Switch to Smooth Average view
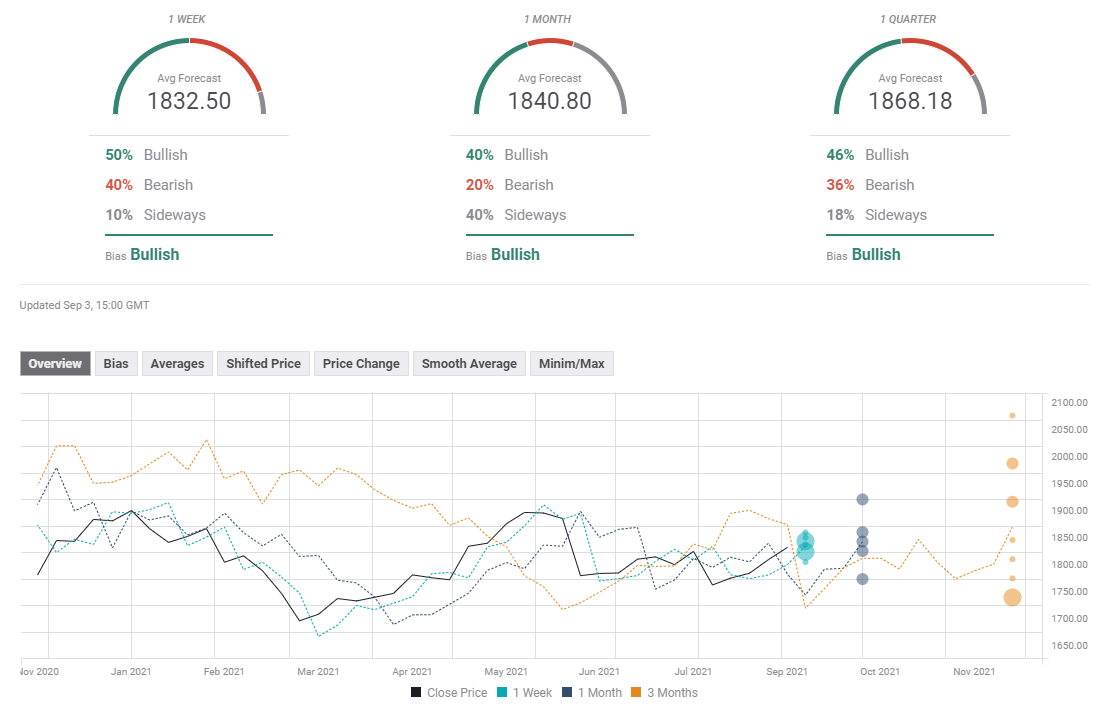This screenshot has width=1102, height=706. (469, 364)
